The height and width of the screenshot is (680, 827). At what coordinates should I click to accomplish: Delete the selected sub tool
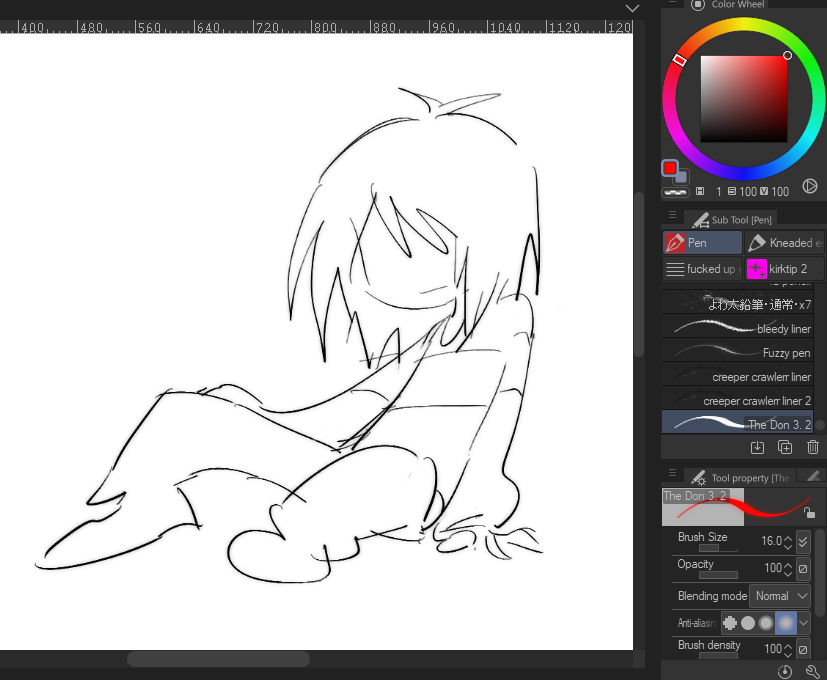pos(813,447)
